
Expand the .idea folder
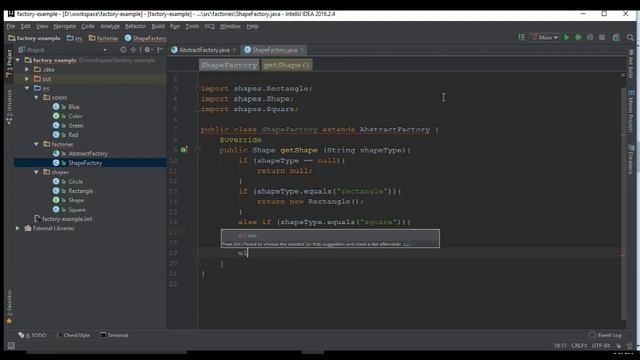pos(27,69)
